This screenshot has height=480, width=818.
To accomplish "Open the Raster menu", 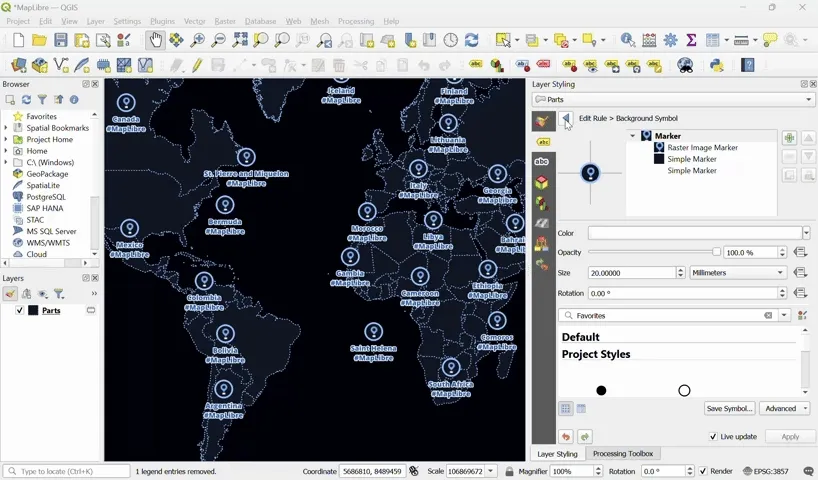I will [225, 21].
